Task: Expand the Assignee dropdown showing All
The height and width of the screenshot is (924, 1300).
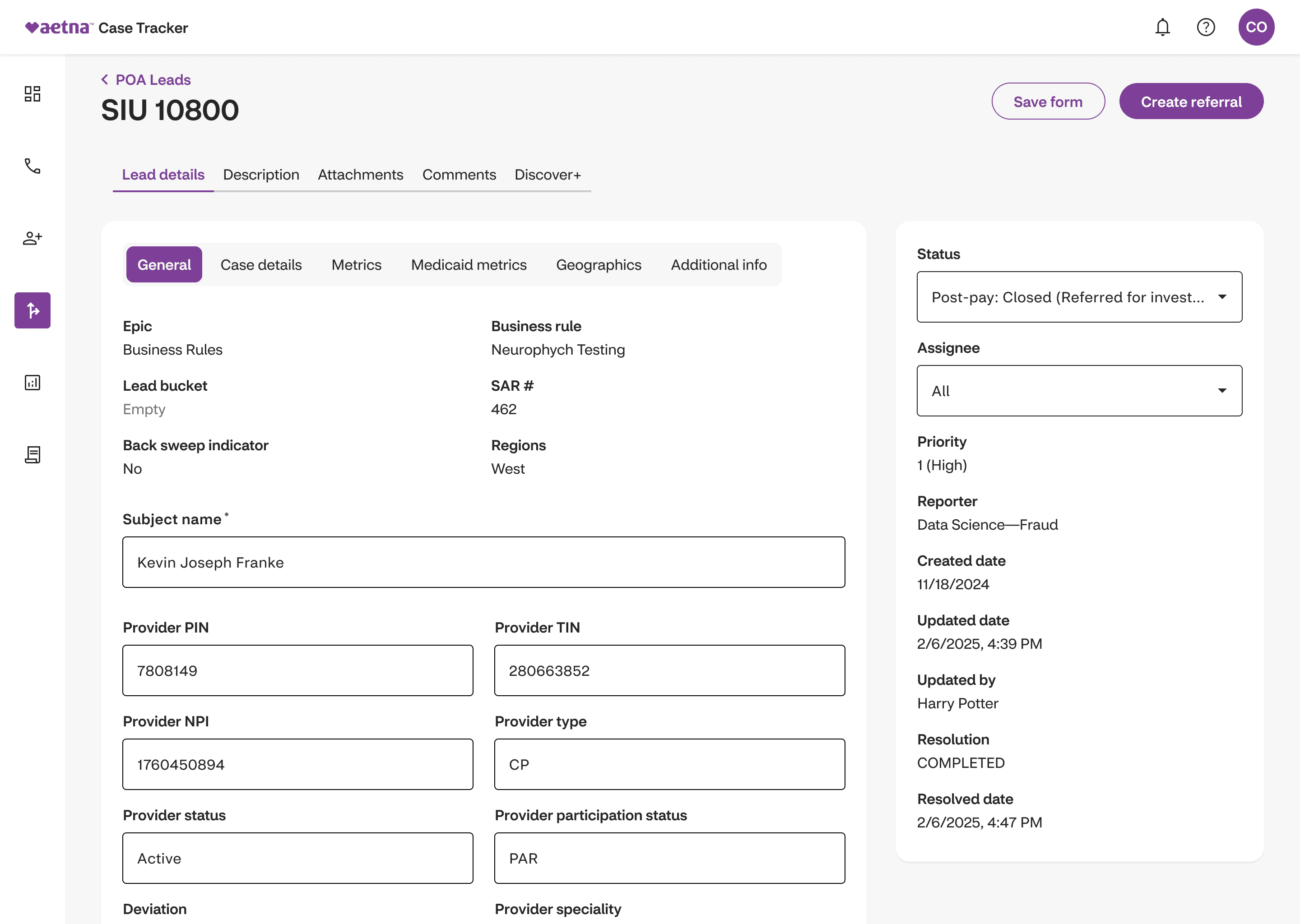Action: [1078, 391]
